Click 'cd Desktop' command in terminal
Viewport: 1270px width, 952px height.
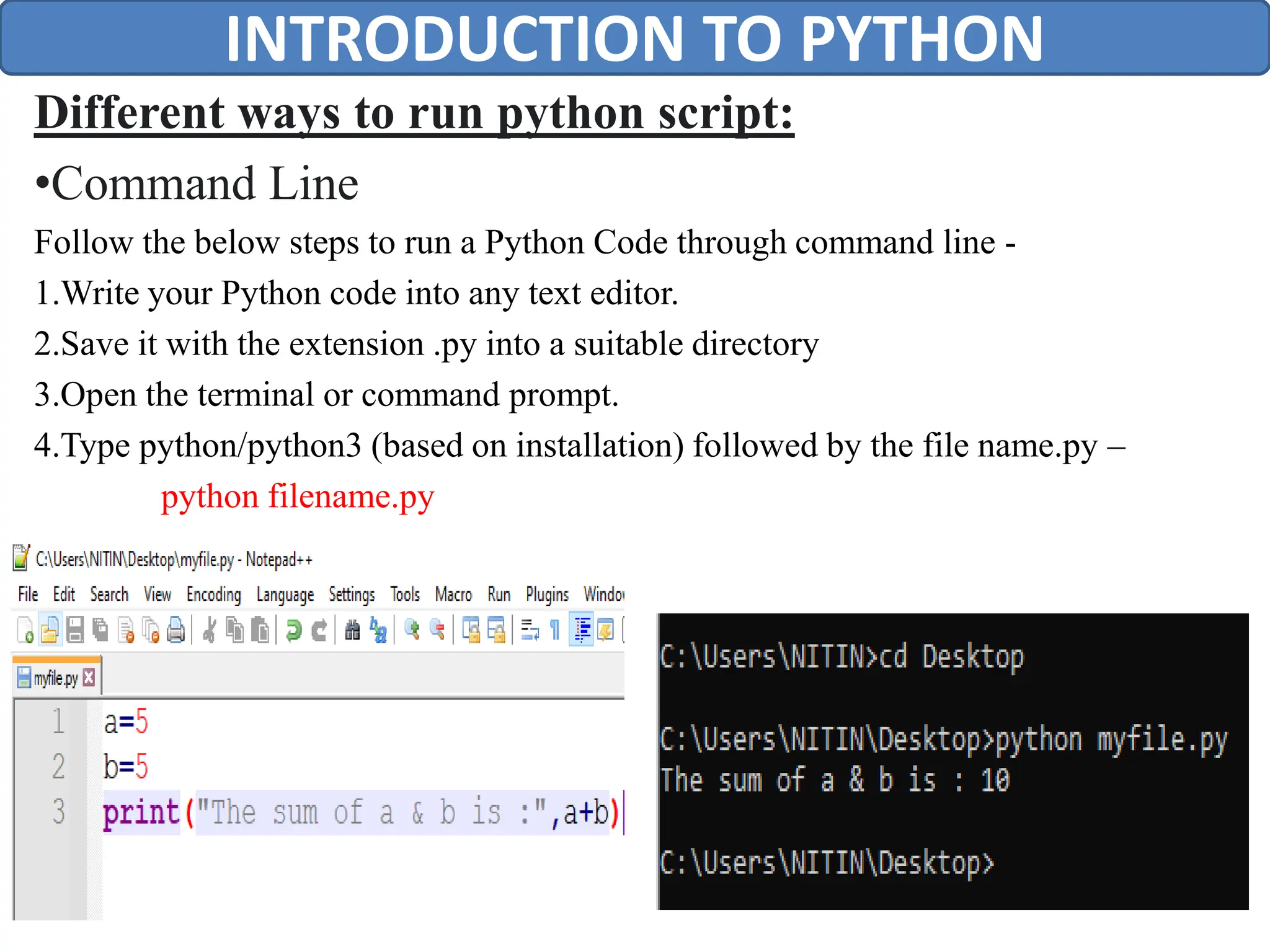pyautogui.click(x=952, y=656)
